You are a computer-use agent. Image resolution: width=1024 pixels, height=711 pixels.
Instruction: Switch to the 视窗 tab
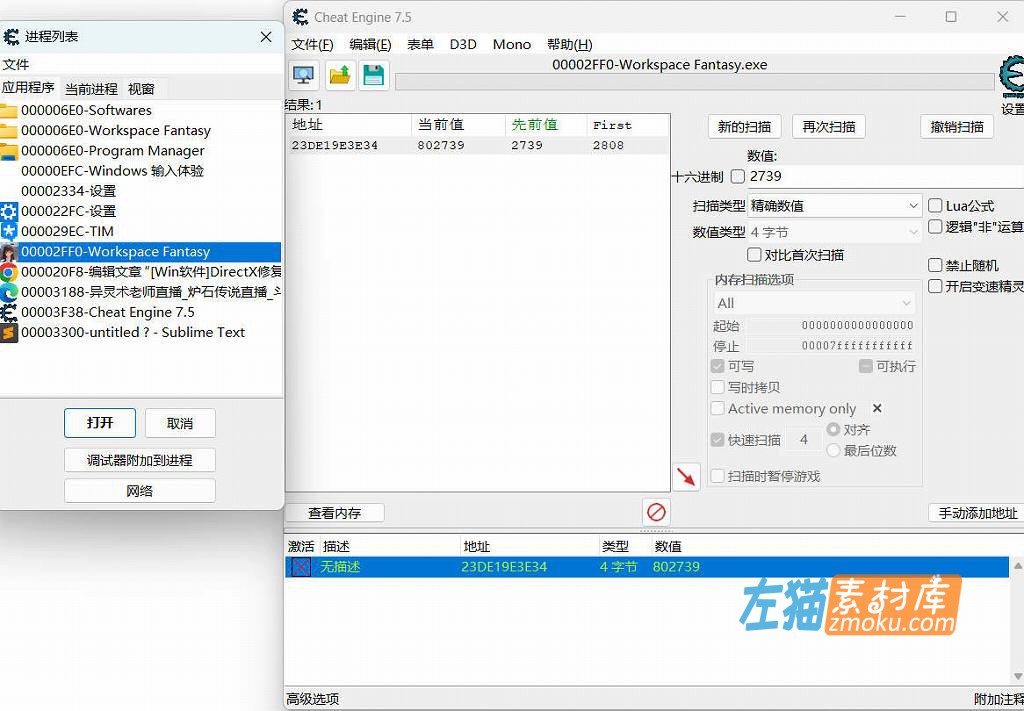pos(142,88)
